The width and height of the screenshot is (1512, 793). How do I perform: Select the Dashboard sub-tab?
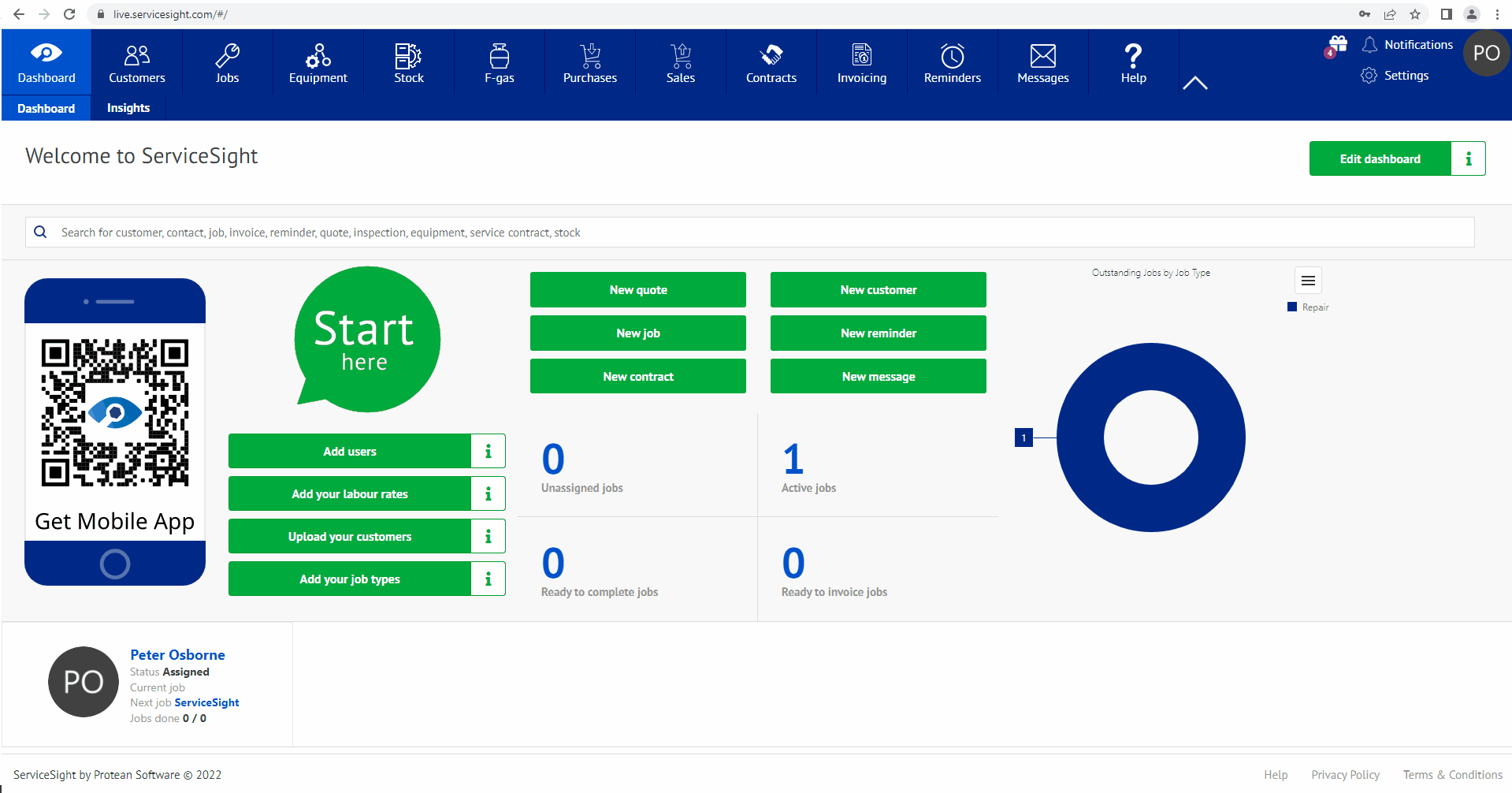pyautogui.click(x=46, y=108)
